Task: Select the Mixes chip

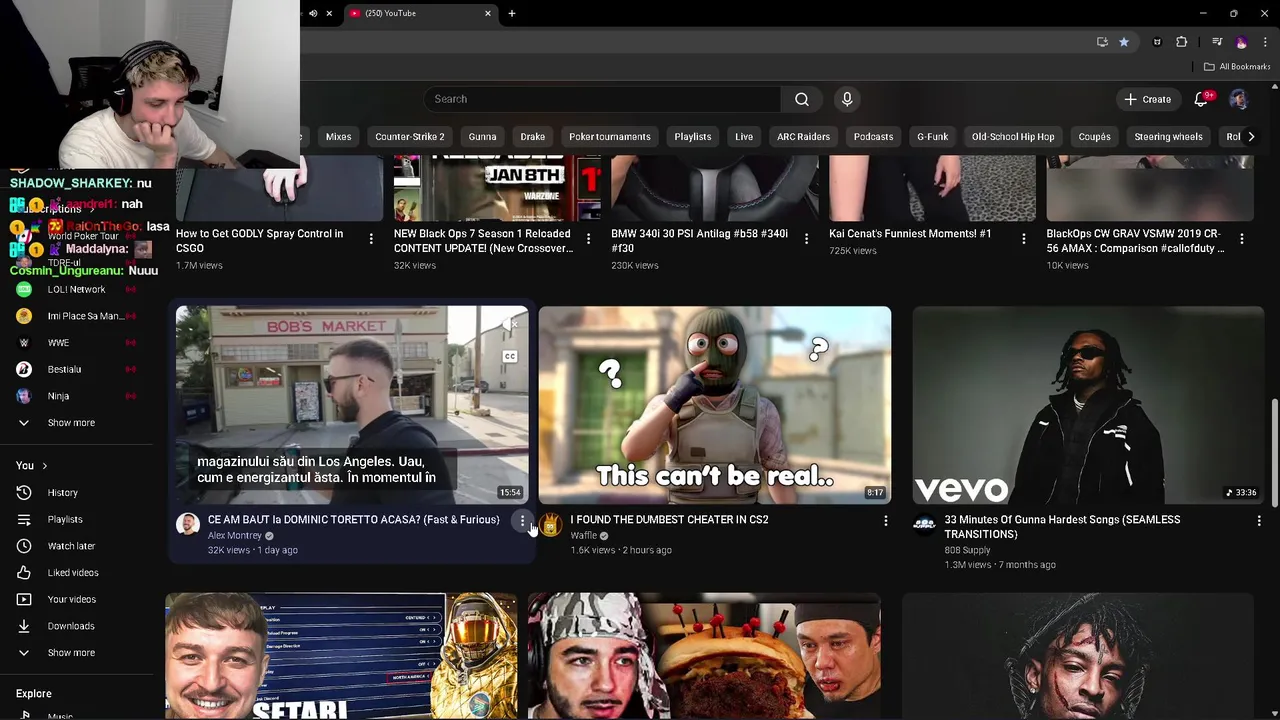Action: click(338, 137)
